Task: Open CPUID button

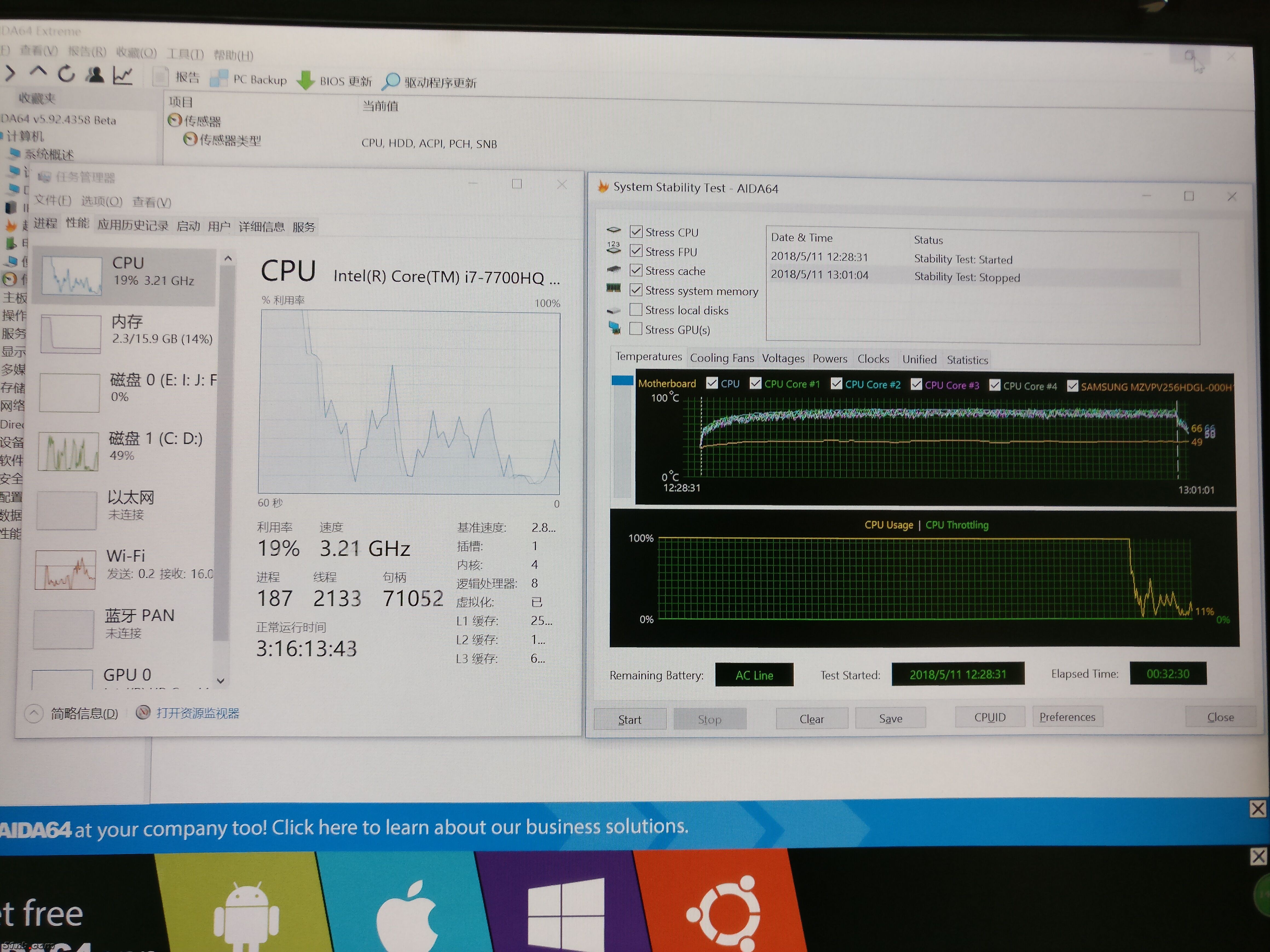Action: (990, 717)
